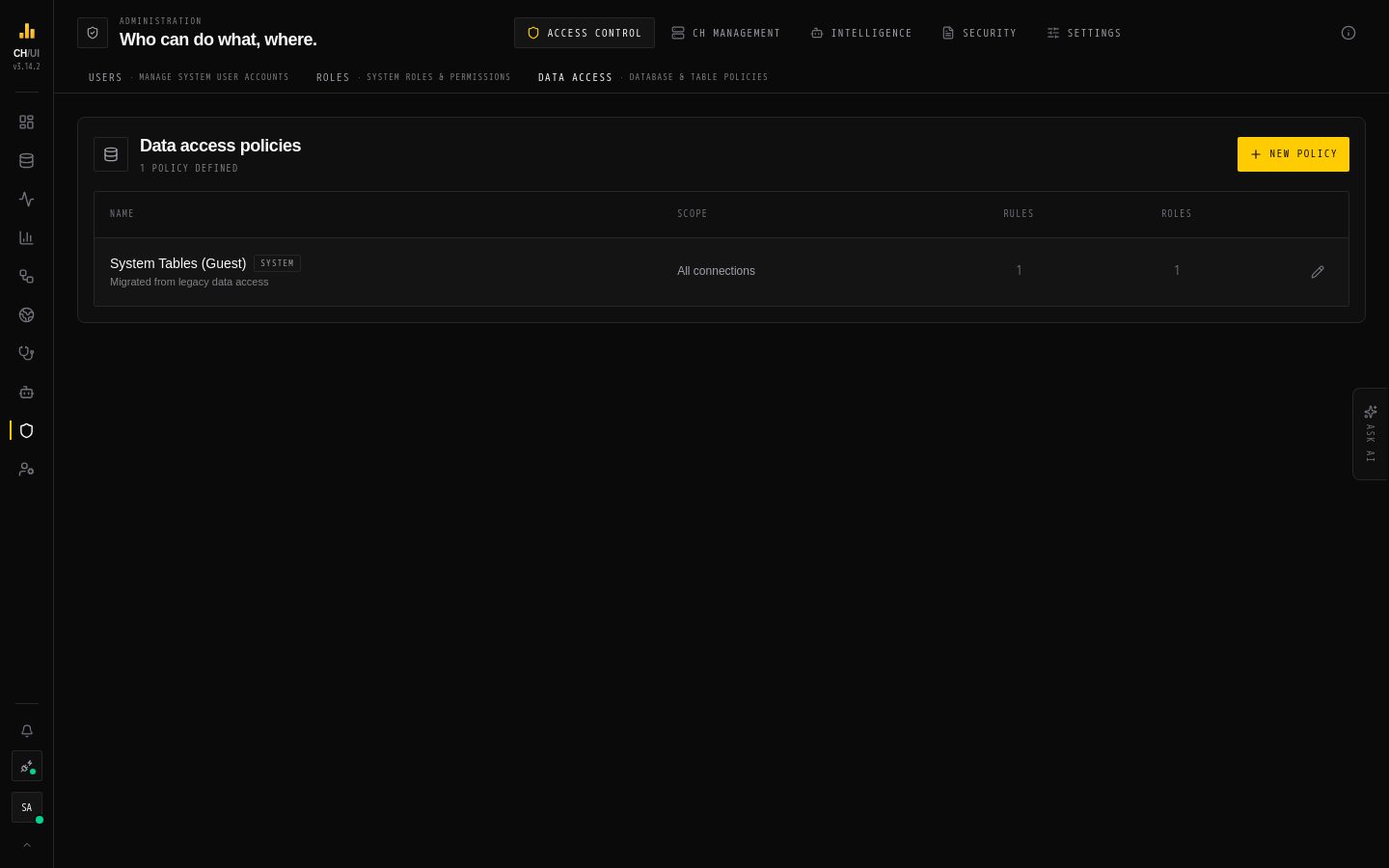Click the Name column header
Viewport: 1389px width, 868px height.
pyautogui.click(x=122, y=214)
